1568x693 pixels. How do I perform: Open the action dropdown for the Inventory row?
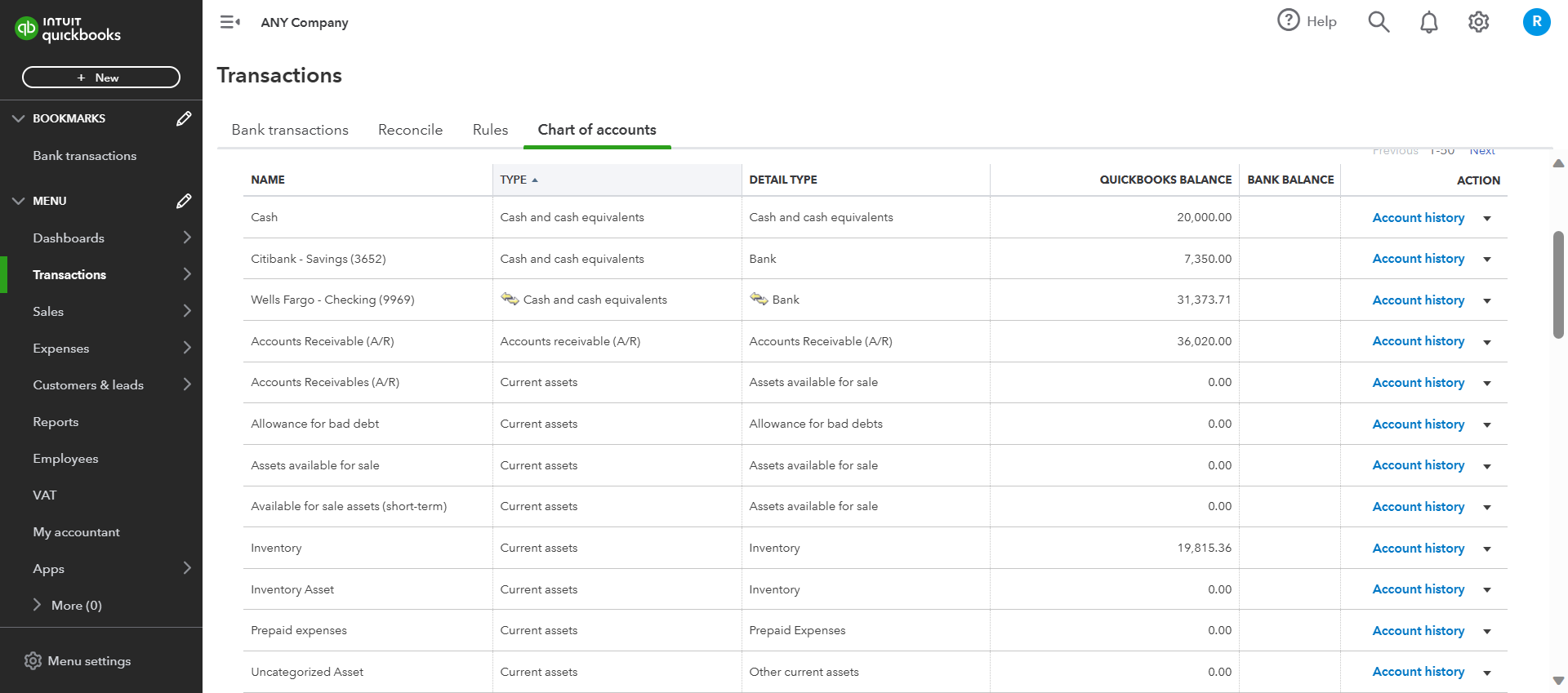[x=1487, y=549]
